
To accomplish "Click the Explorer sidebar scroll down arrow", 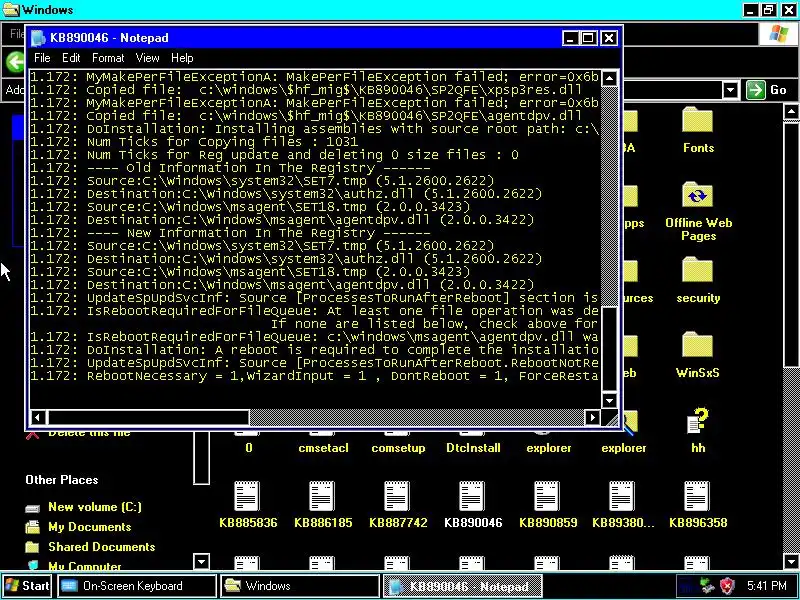I will point(202,562).
